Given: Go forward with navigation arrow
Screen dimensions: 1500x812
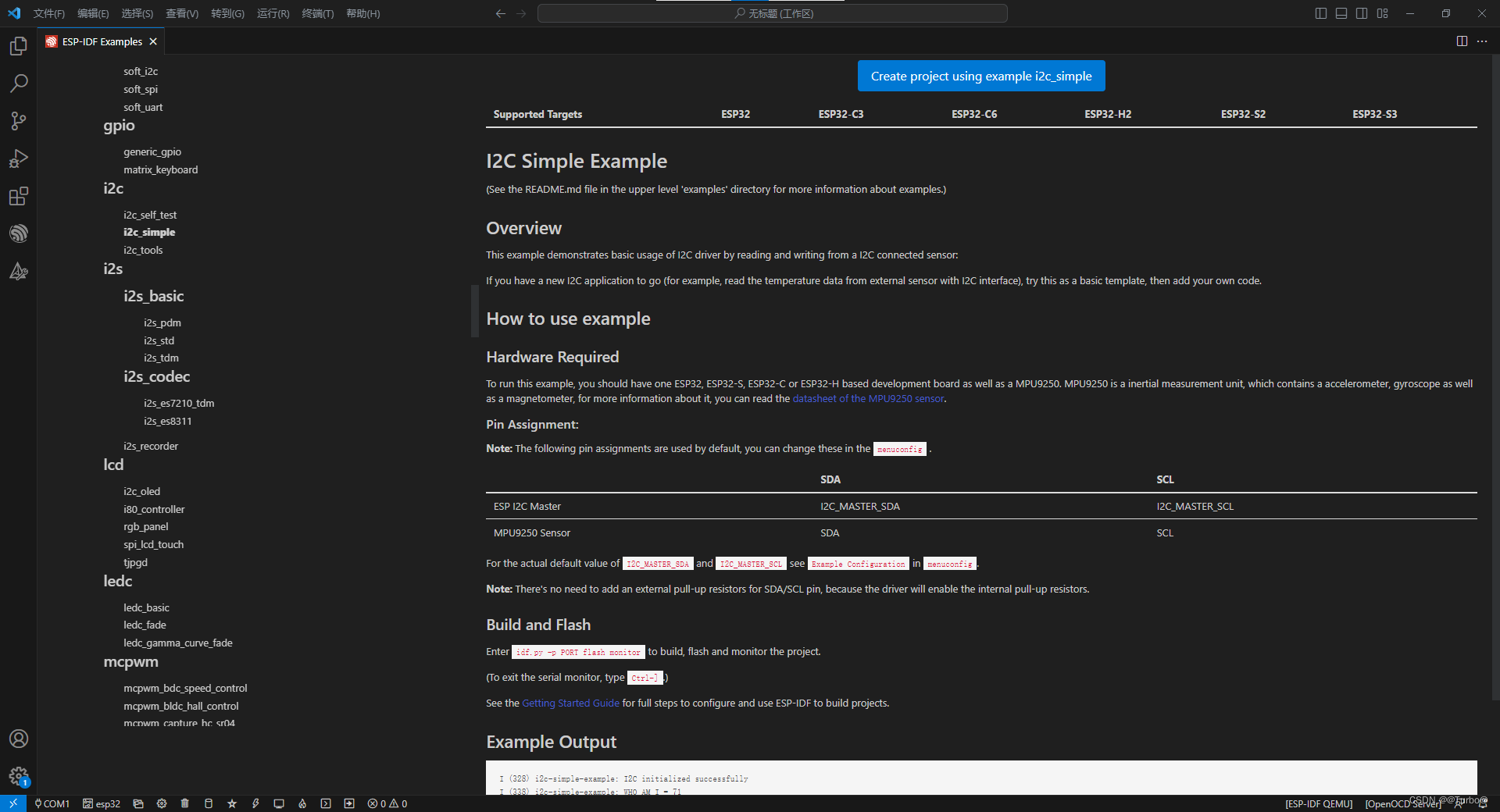Looking at the screenshot, I should click(521, 13).
